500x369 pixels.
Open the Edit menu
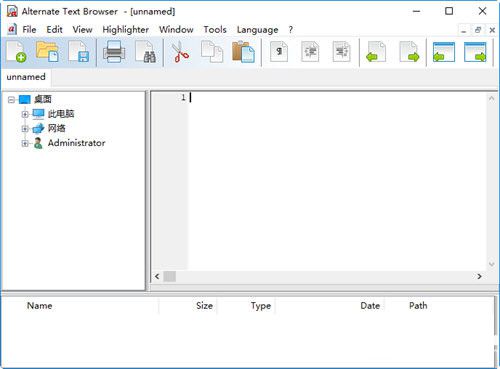pyautogui.click(x=54, y=30)
